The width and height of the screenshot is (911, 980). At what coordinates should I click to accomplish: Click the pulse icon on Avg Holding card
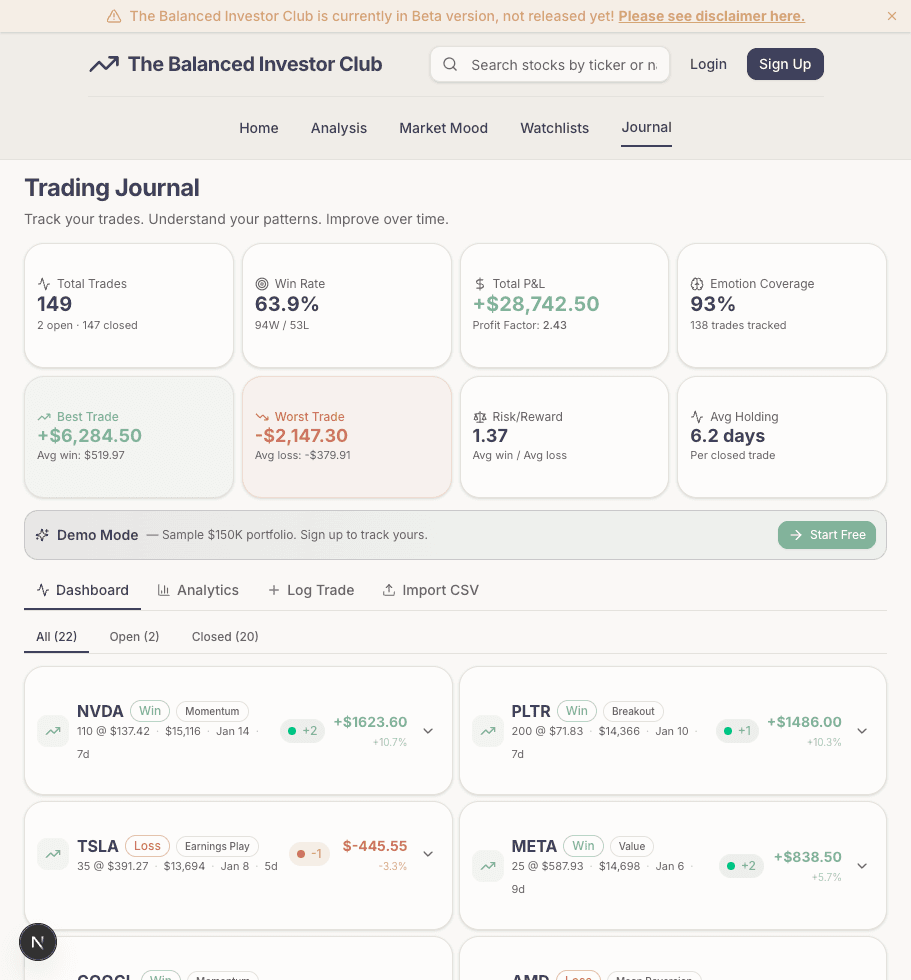[698, 416]
